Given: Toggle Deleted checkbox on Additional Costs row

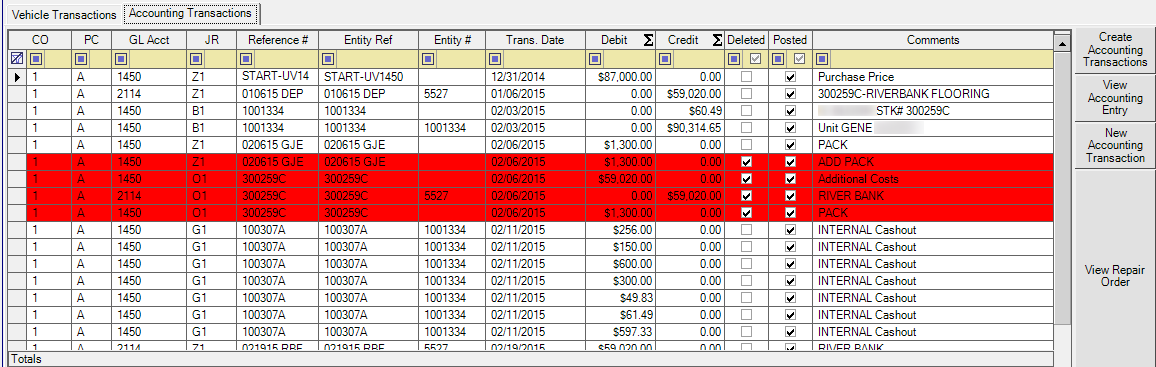Looking at the screenshot, I should pyautogui.click(x=747, y=178).
